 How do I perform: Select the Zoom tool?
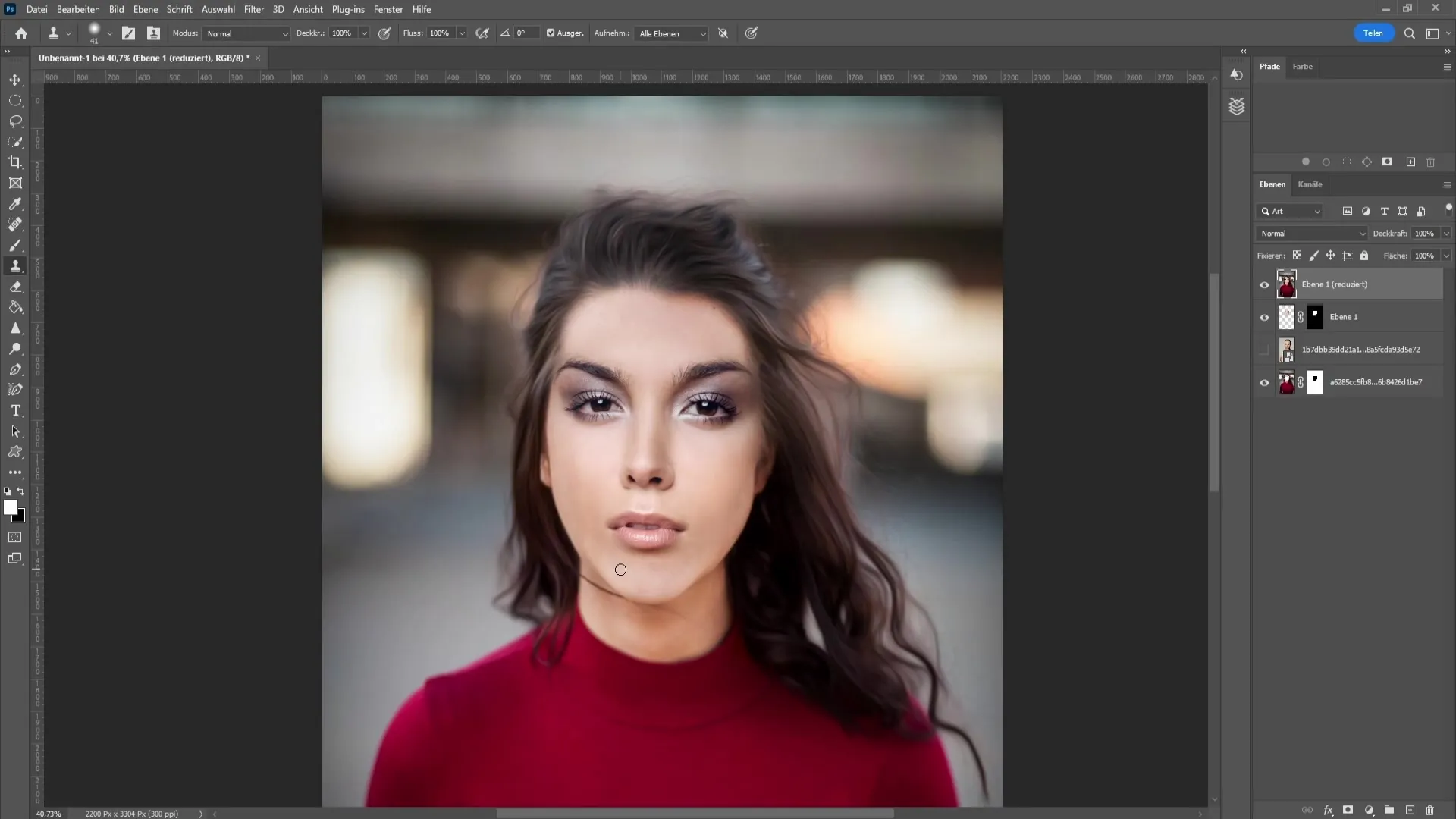click(x=15, y=349)
